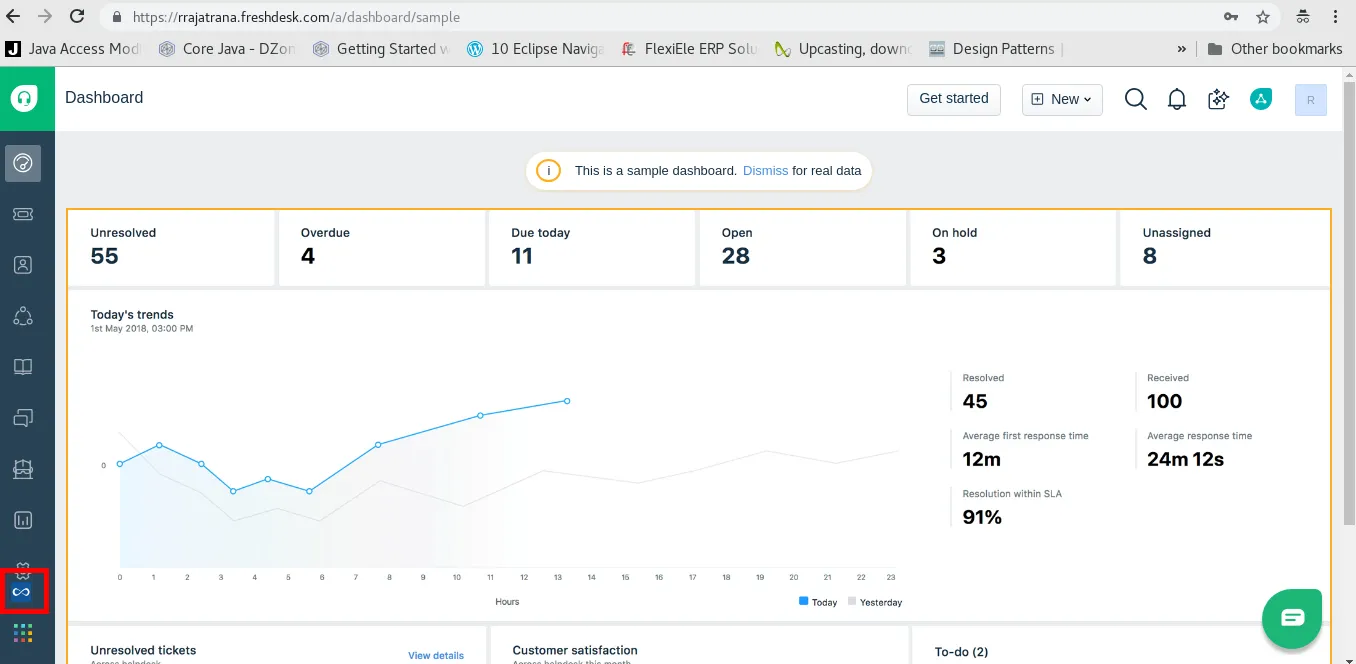Open the Solutions book icon in sidebar

[x=23, y=367]
